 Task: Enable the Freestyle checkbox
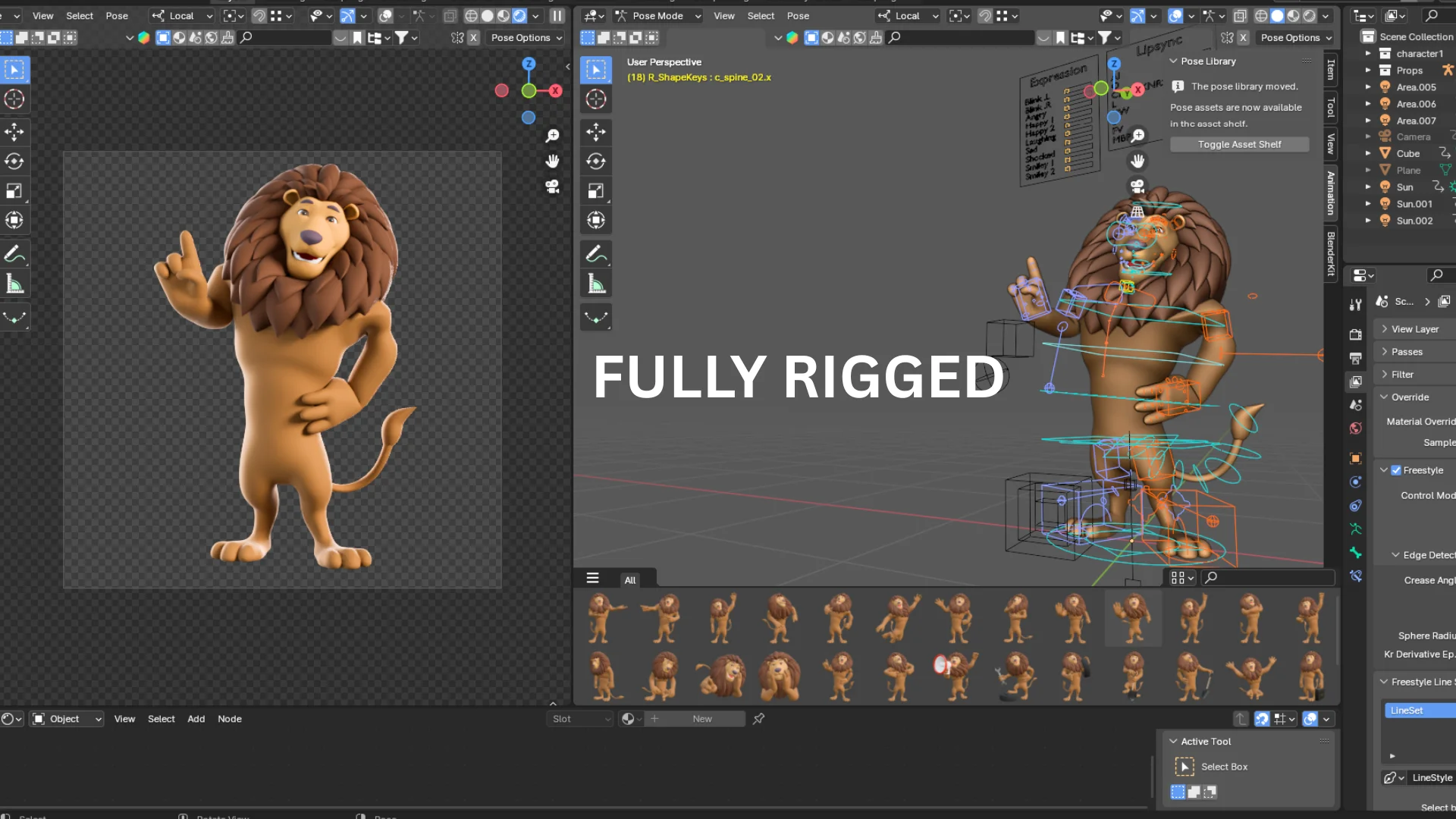(1395, 469)
